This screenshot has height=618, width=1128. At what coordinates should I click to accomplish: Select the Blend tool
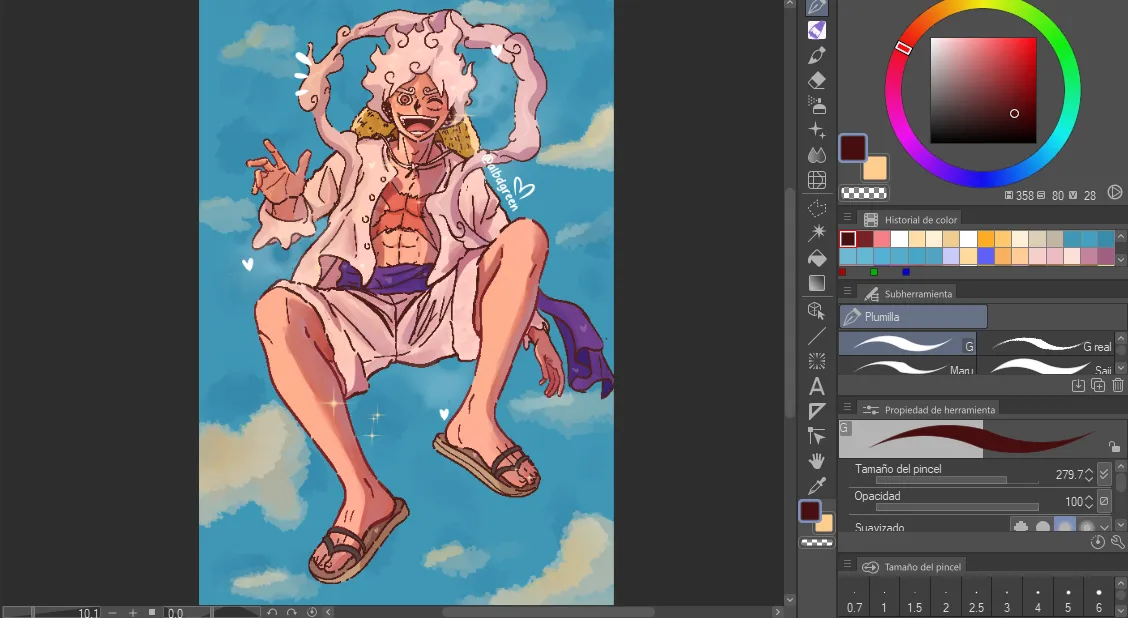pos(817,155)
